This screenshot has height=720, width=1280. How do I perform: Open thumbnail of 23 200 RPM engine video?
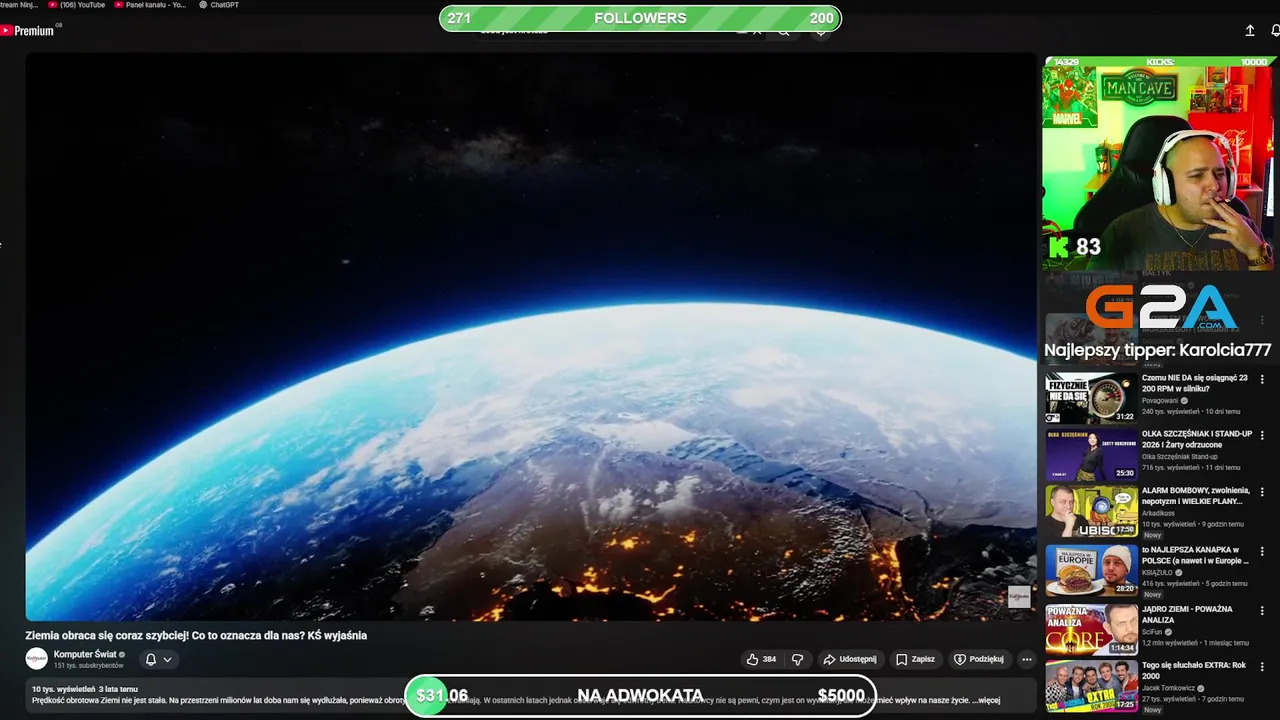1091,397
